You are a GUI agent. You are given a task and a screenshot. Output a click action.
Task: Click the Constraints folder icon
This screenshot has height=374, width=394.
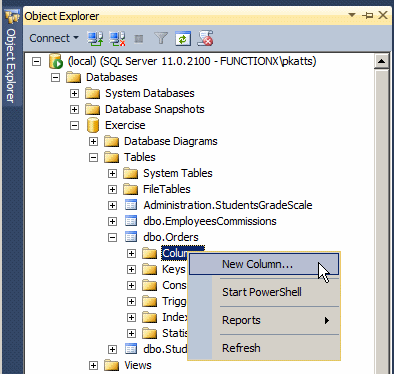point(150,285)
